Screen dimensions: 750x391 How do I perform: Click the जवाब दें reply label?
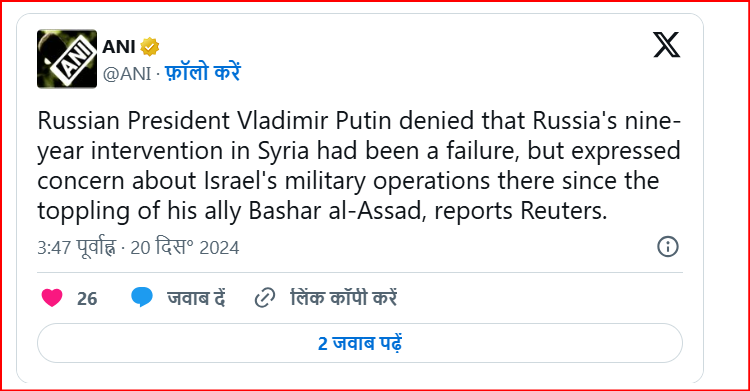[196, 298]
